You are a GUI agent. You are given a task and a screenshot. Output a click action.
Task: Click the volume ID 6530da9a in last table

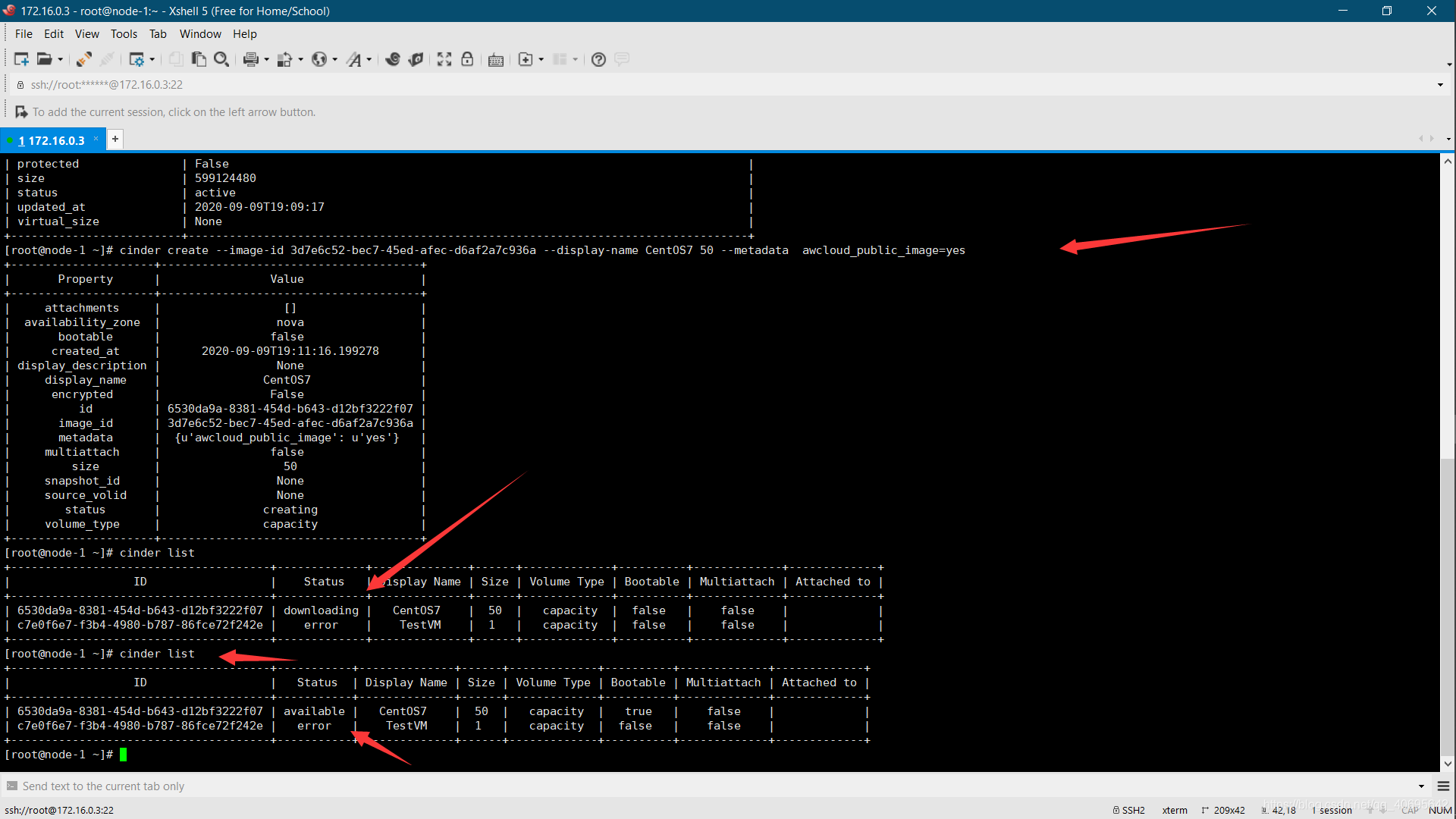(x=140, y=711)
